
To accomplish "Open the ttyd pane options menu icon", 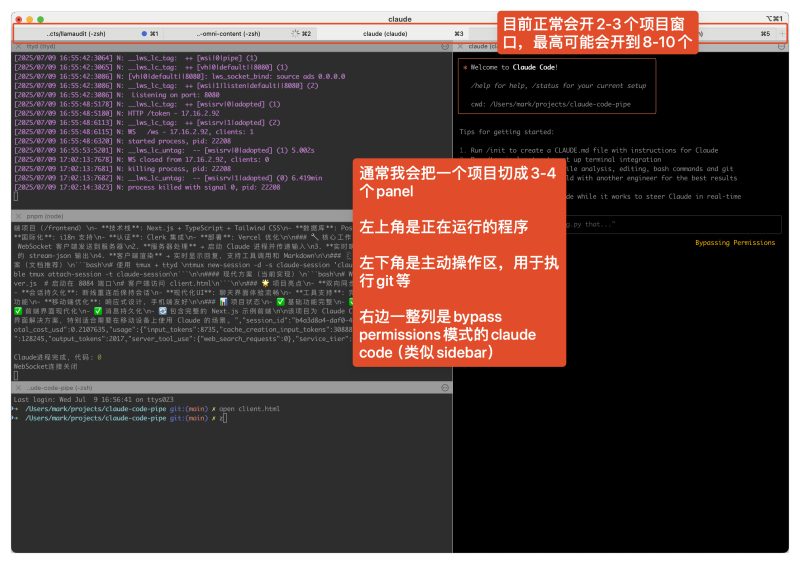I will click(x=445, y=46).
